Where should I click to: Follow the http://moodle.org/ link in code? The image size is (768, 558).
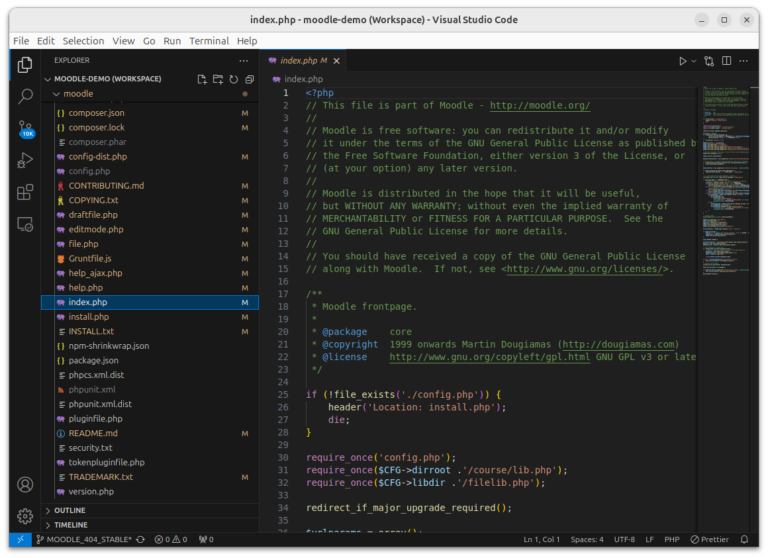539,106
